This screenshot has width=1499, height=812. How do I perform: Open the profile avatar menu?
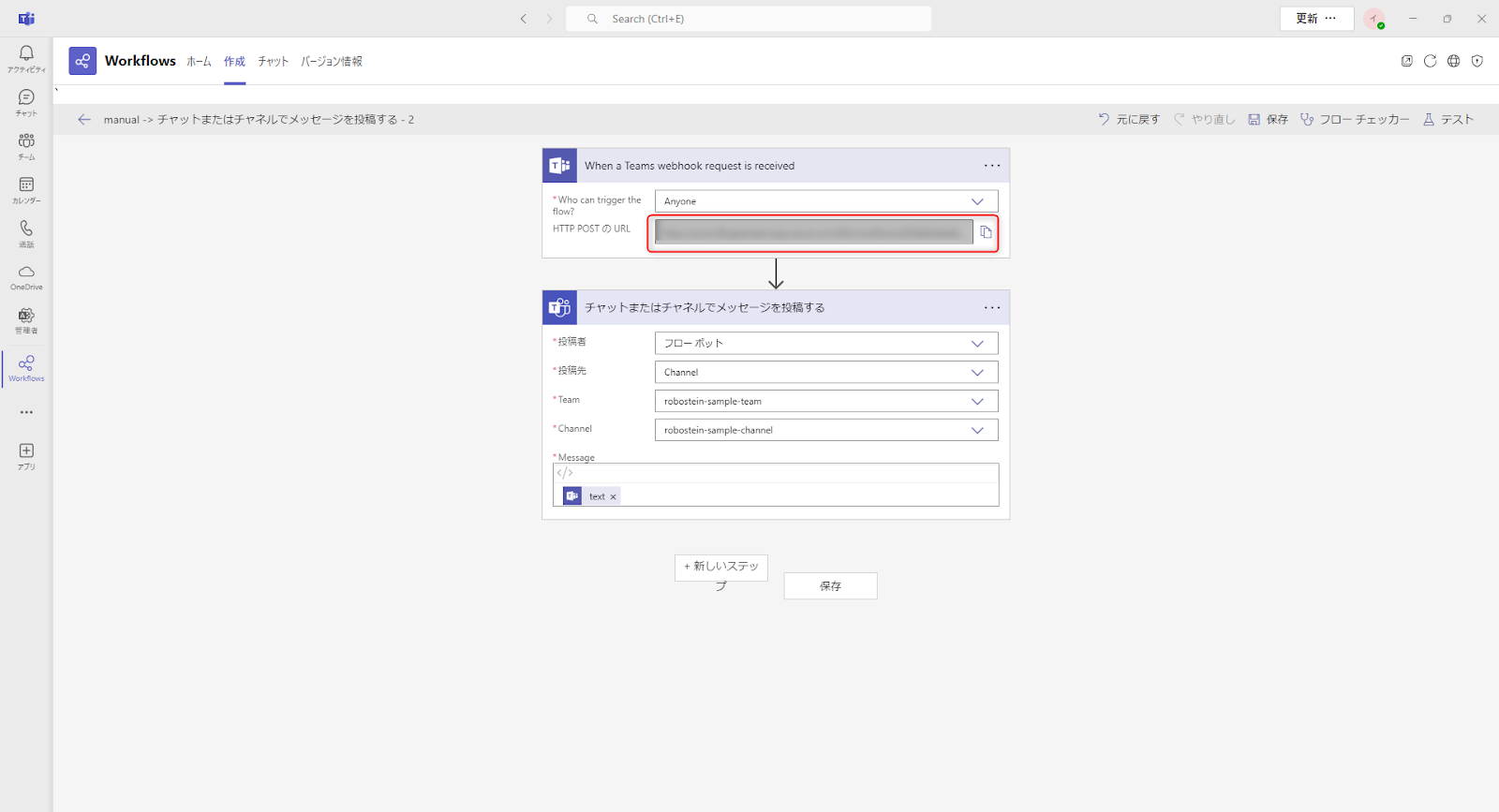click(x=1373, y=19)
